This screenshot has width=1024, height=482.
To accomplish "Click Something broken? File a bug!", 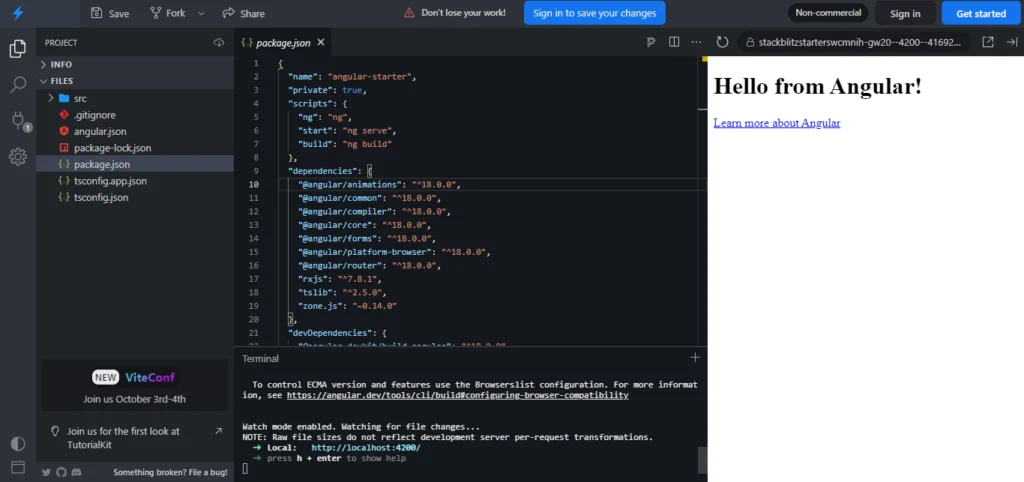I will pyautogui.click(x=170, y=472).
